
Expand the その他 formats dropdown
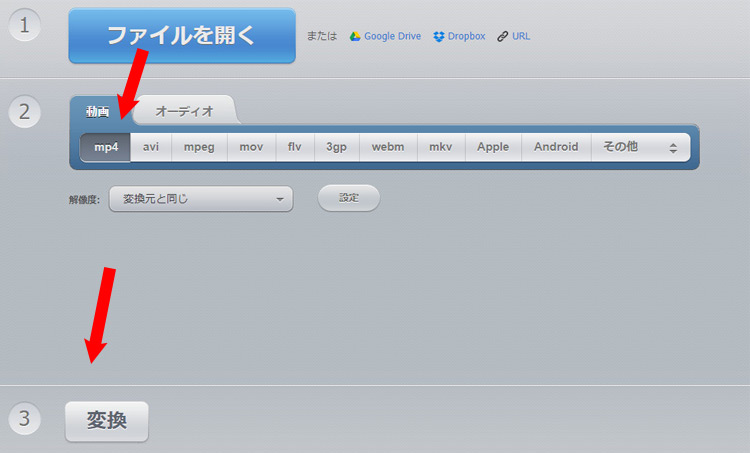[x=640, y=147]
